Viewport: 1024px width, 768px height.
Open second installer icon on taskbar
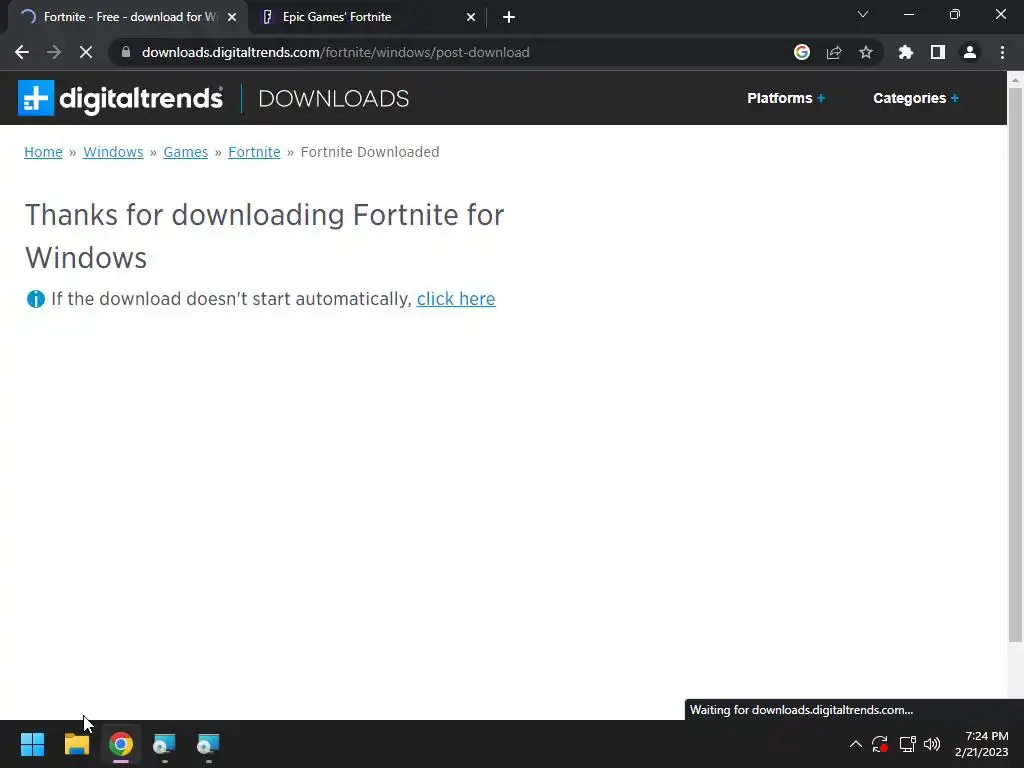(208, 744)
